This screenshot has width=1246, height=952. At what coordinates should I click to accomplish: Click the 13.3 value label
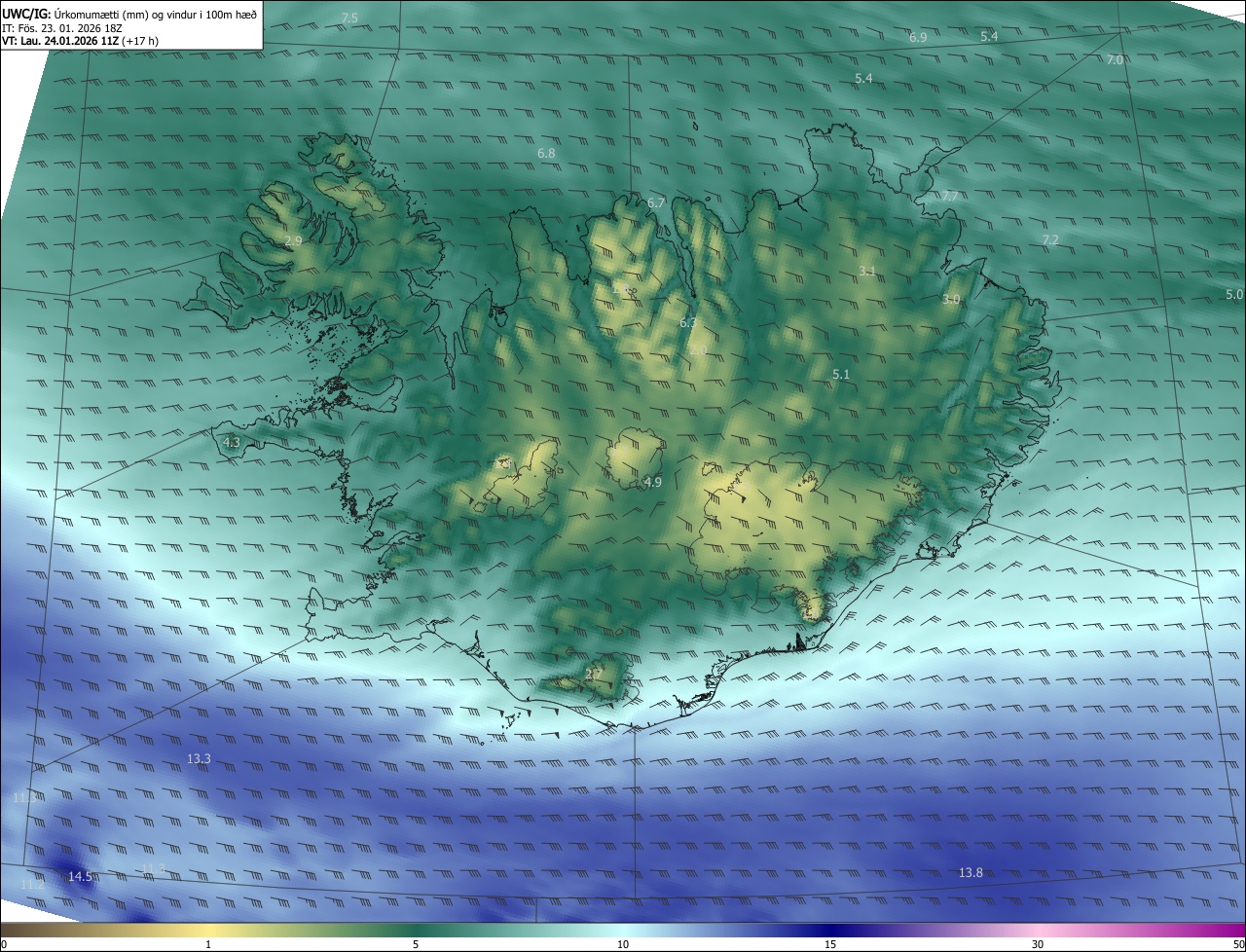click(x=199, y=758)
